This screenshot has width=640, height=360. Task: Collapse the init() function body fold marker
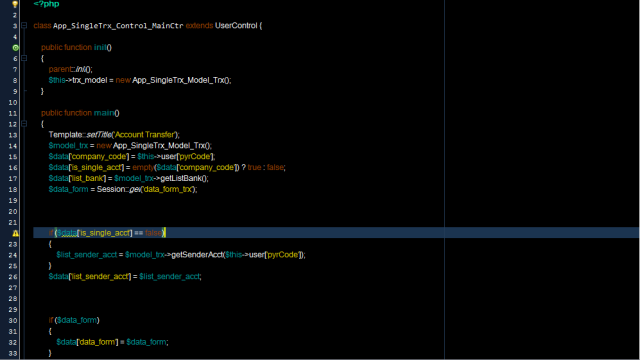click(24, 58)
